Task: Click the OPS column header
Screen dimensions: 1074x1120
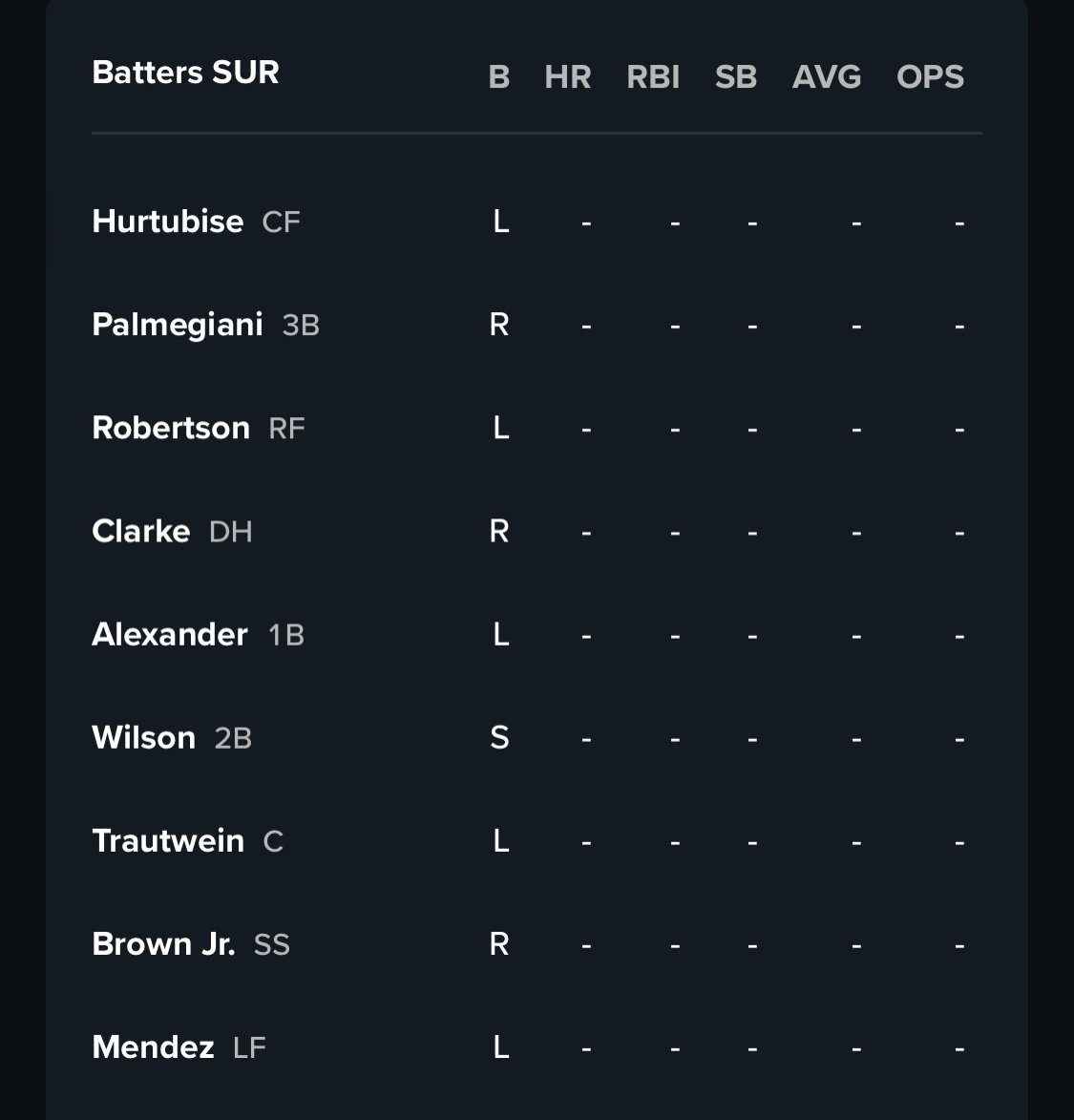Action: coord(930,76)
